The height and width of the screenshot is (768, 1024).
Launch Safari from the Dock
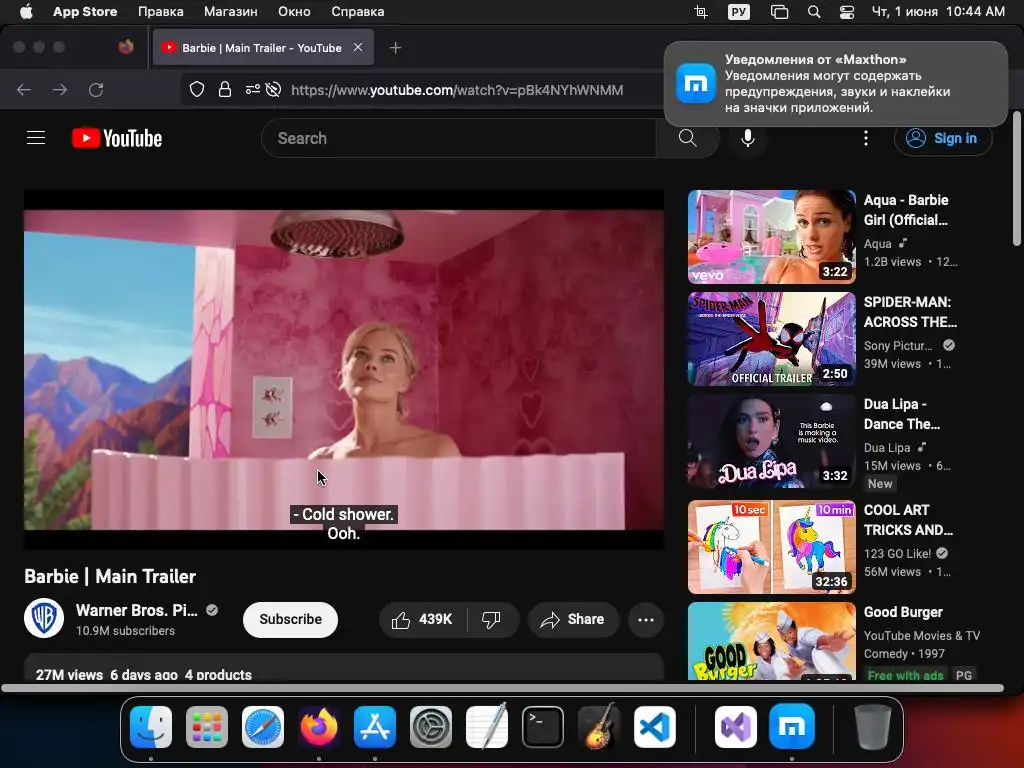(263, 726)
